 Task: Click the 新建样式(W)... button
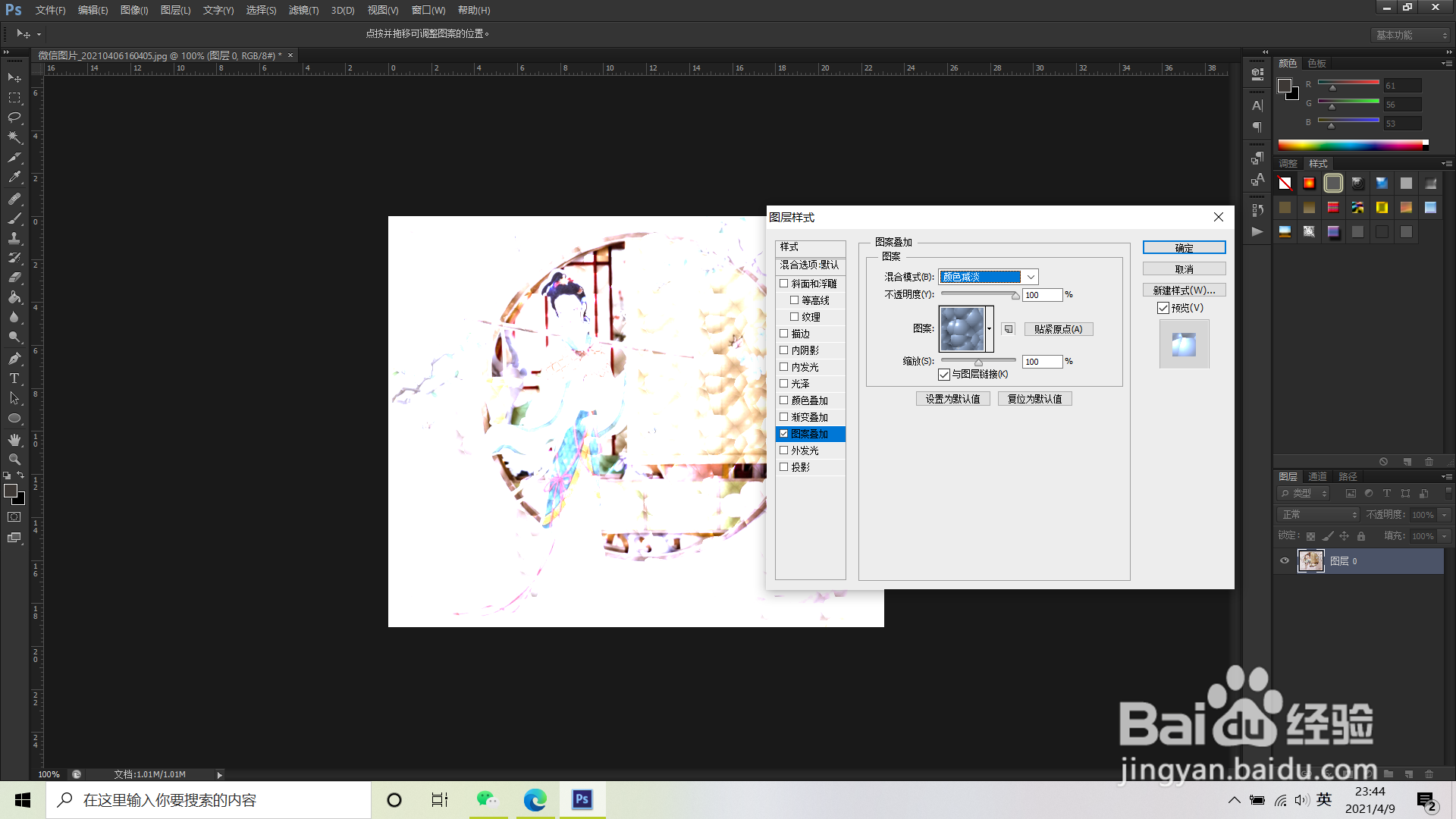tap(1184, 290)
